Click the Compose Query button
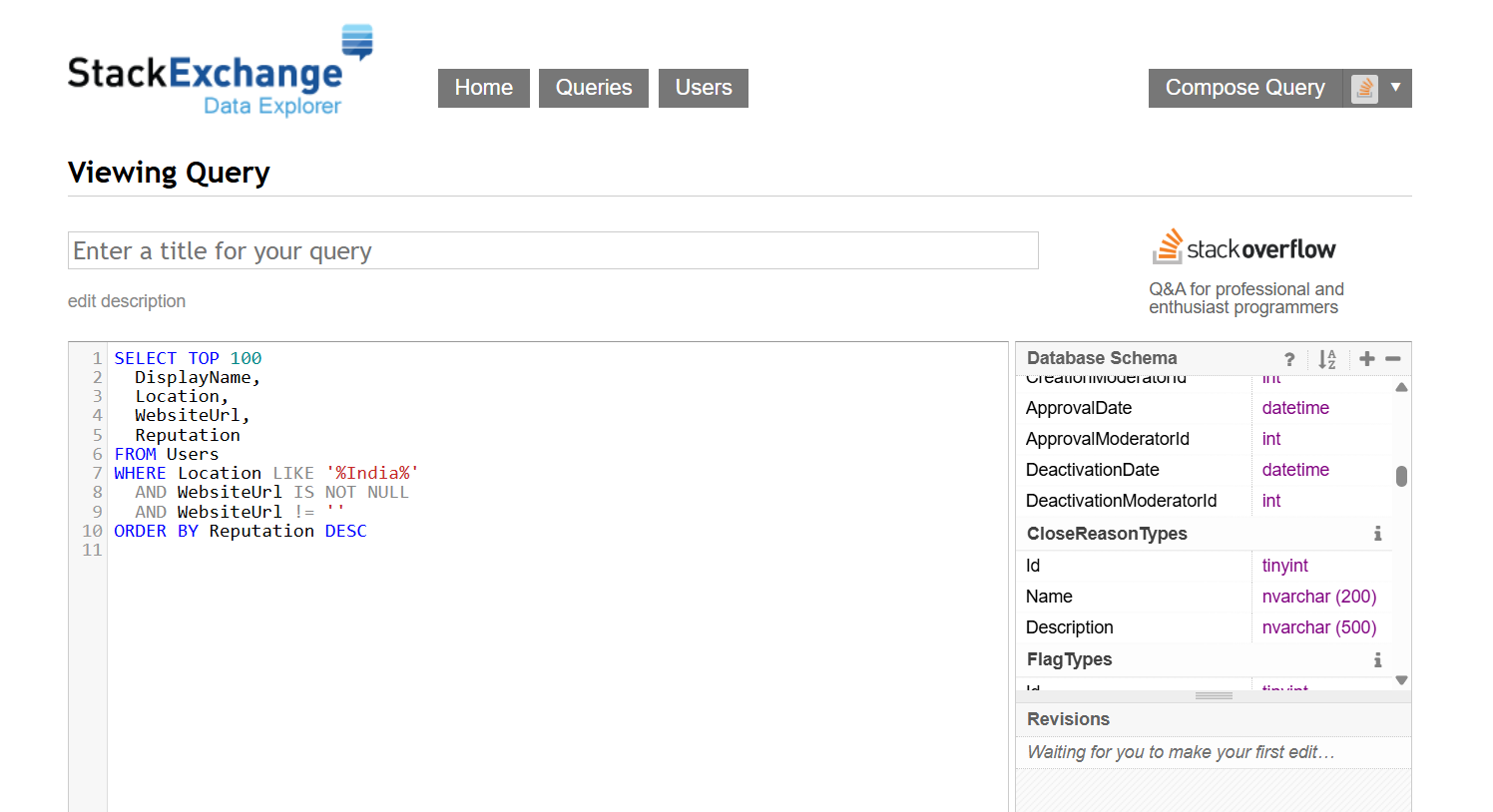 pos(1245,88)
